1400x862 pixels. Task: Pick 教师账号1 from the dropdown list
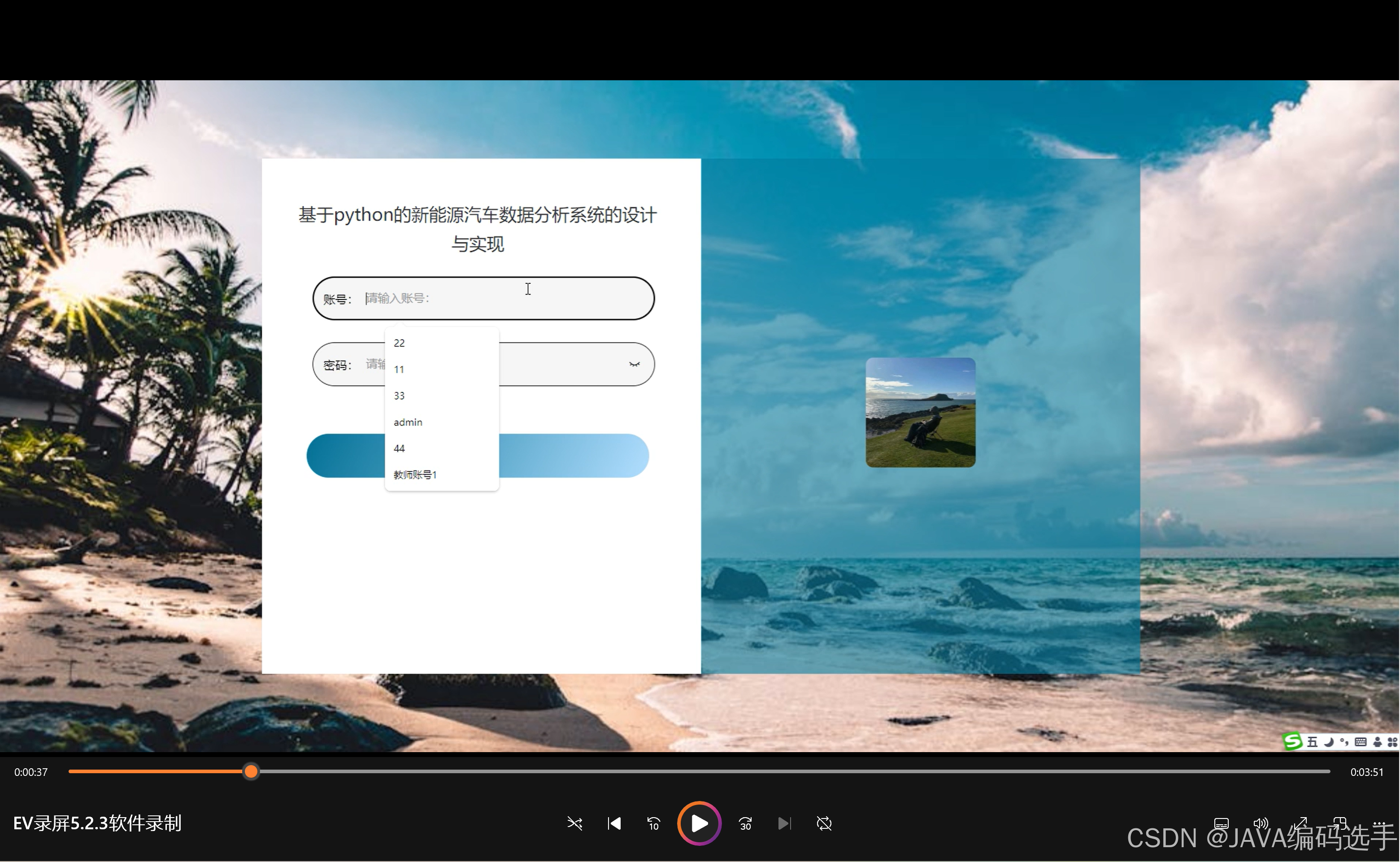tap(442, 475)
